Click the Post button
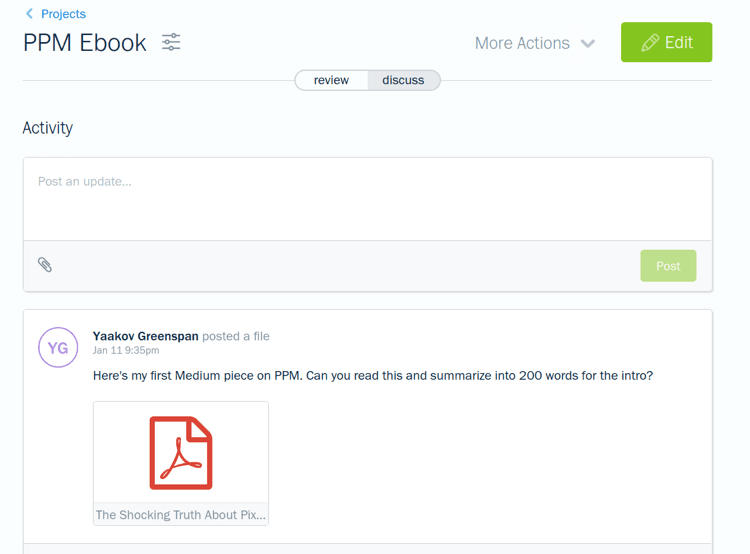 668,266
